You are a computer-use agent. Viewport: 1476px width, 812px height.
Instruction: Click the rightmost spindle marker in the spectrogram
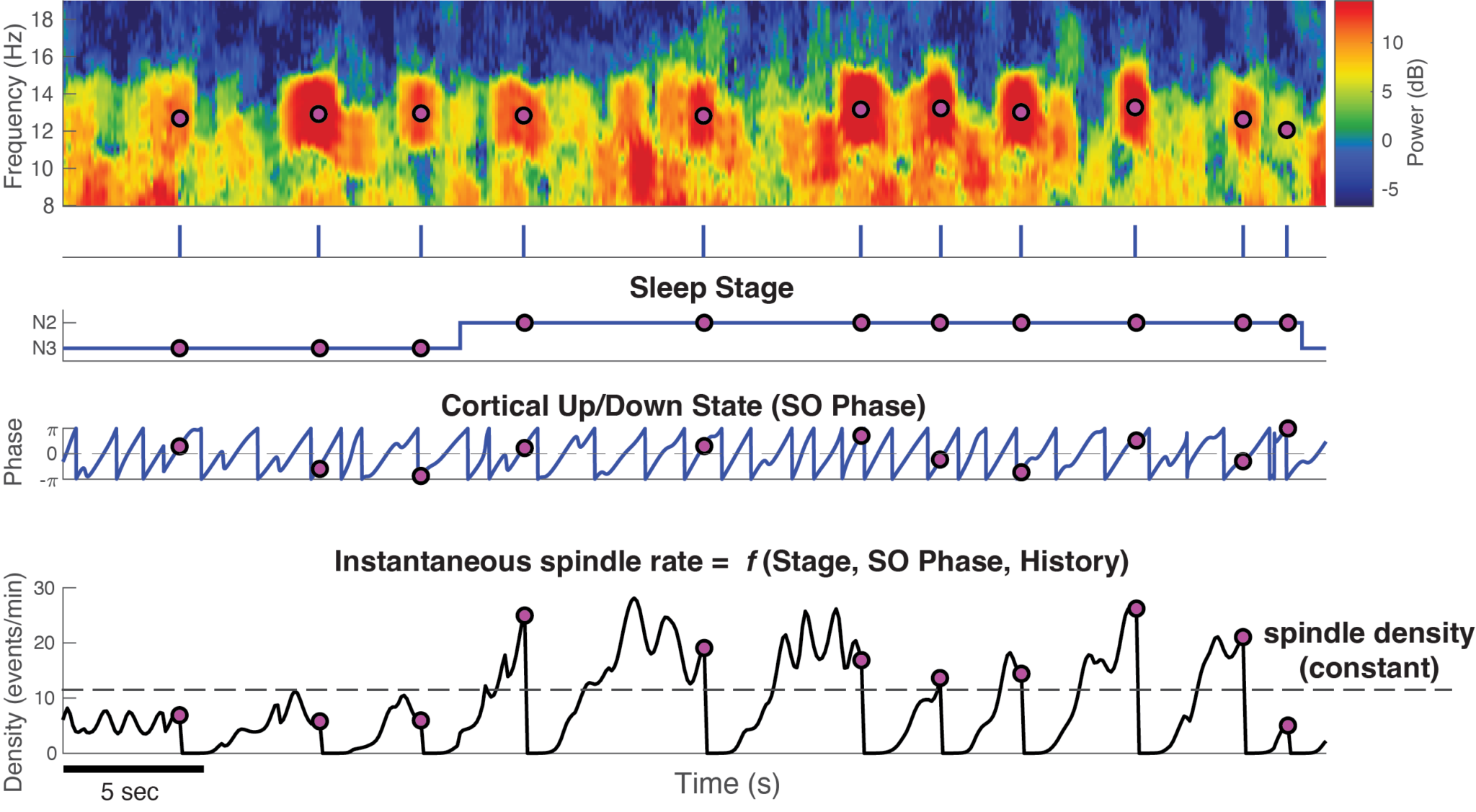click(x=1286, y=130)
